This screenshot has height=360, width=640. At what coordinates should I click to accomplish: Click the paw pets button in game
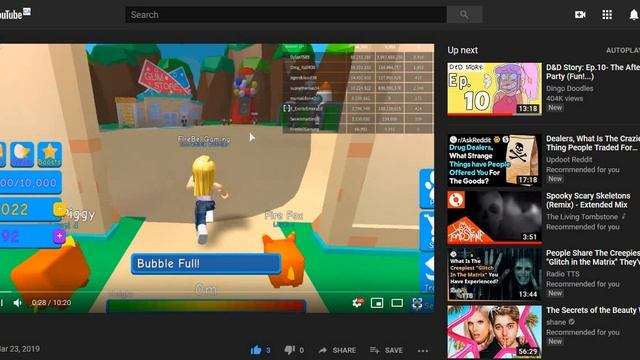click(x=427, y=189)
